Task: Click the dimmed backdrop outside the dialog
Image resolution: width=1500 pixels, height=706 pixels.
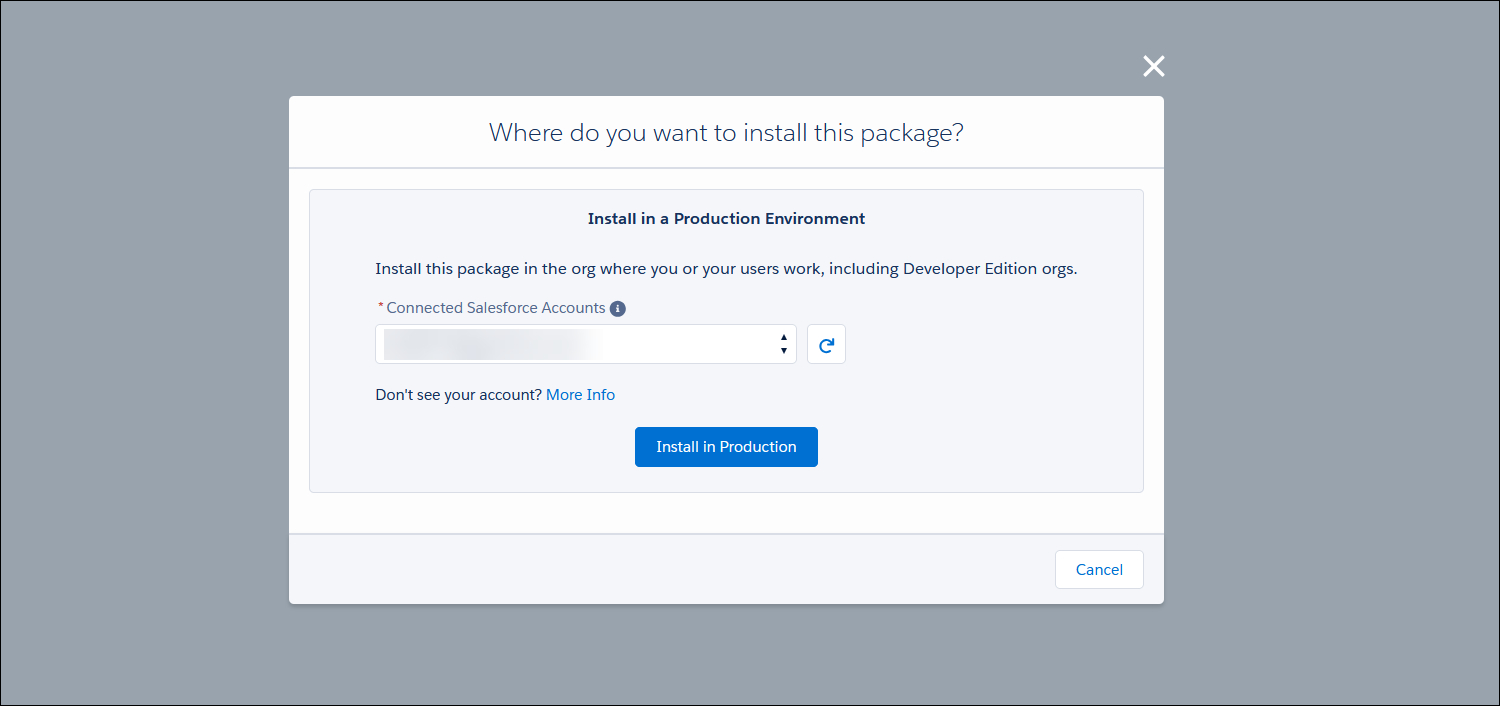Action: click(x=140, y=350)
